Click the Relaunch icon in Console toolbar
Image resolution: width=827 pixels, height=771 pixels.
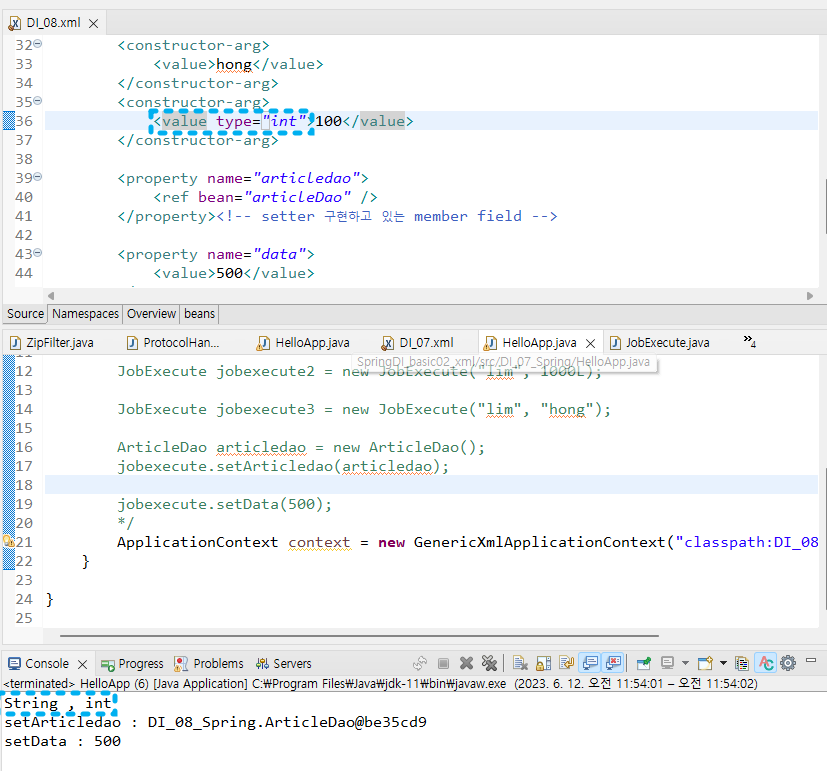point(420,663)
